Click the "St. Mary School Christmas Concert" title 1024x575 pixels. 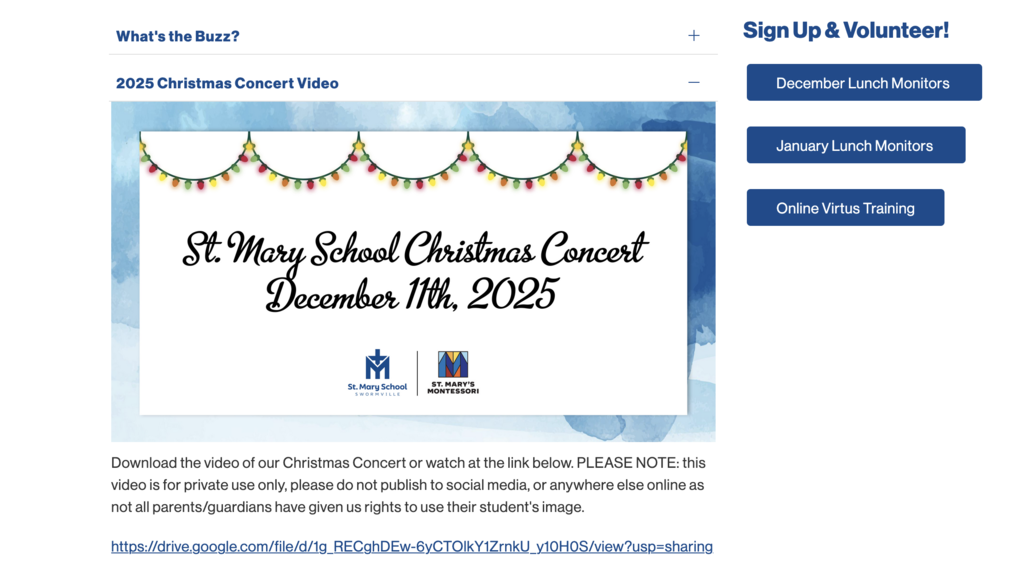[x=414, y=249]
